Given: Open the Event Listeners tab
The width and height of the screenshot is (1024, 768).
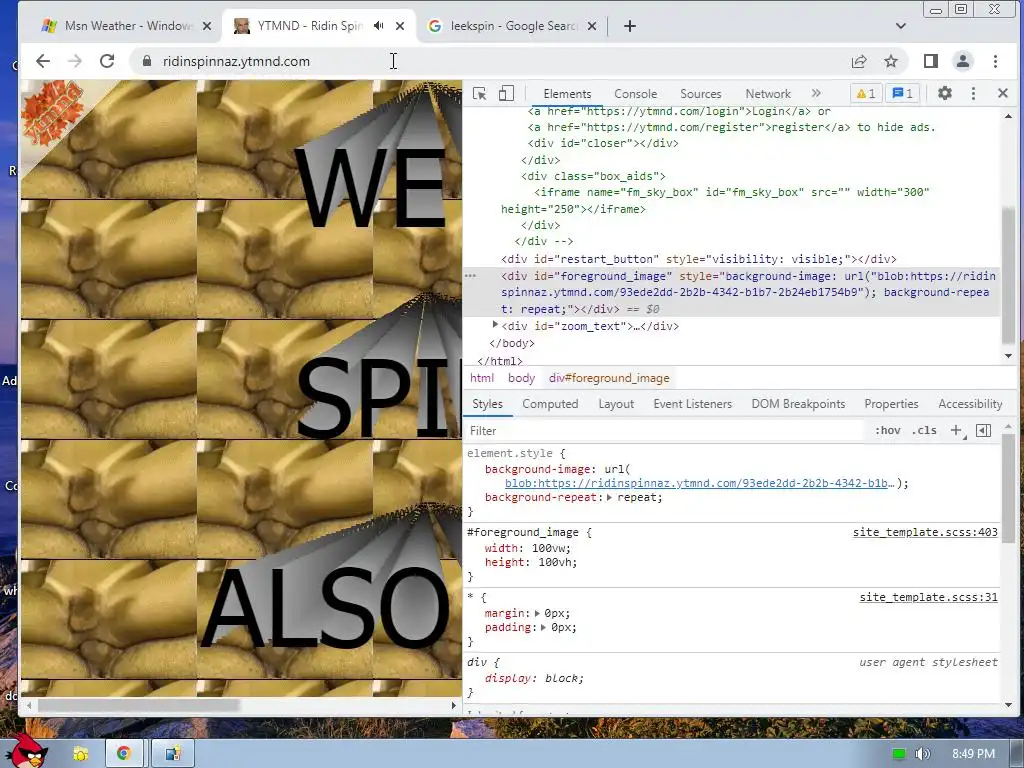Looking at the screenshot, I should [692, 404].
